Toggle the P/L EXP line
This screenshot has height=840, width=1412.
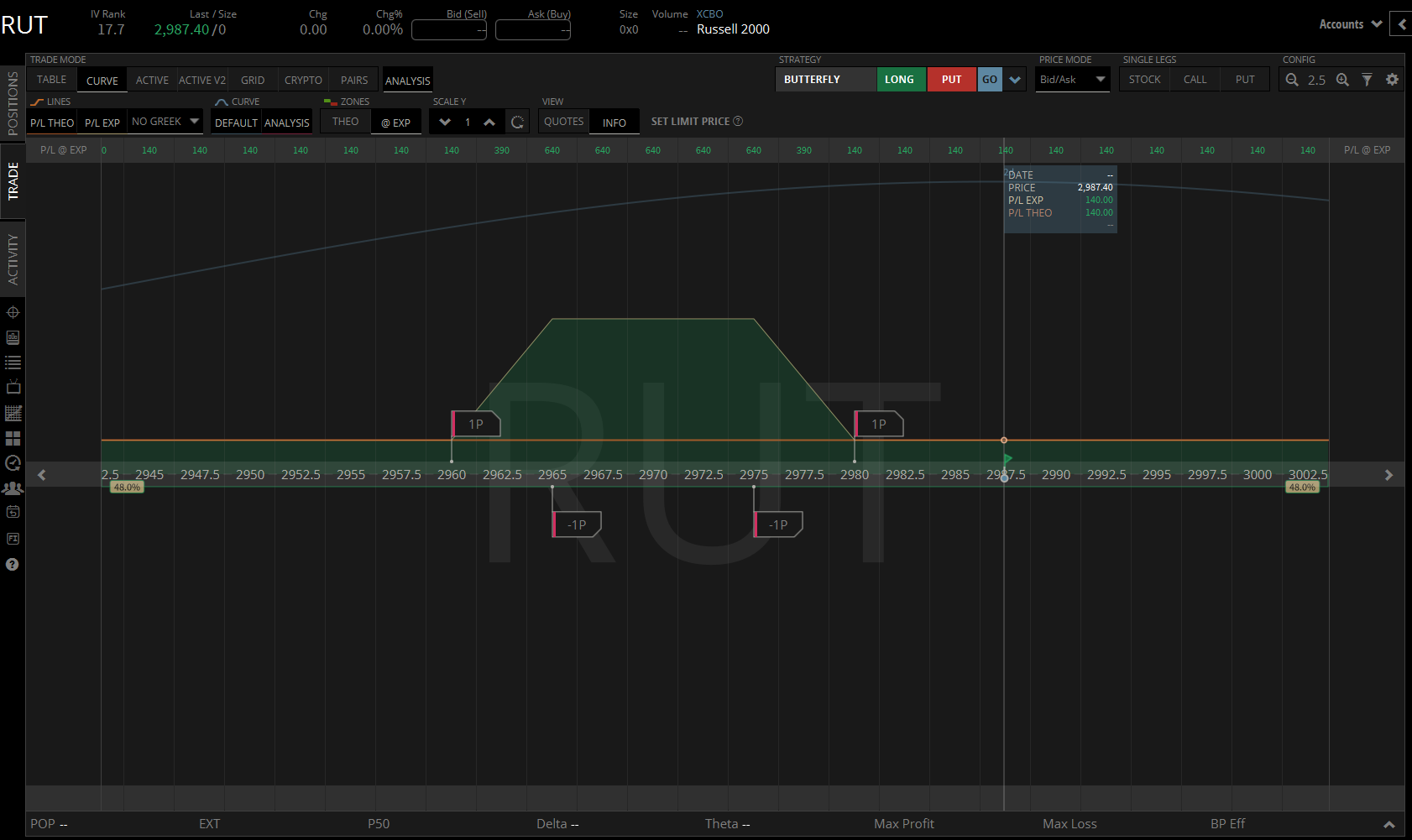(102, 123)
